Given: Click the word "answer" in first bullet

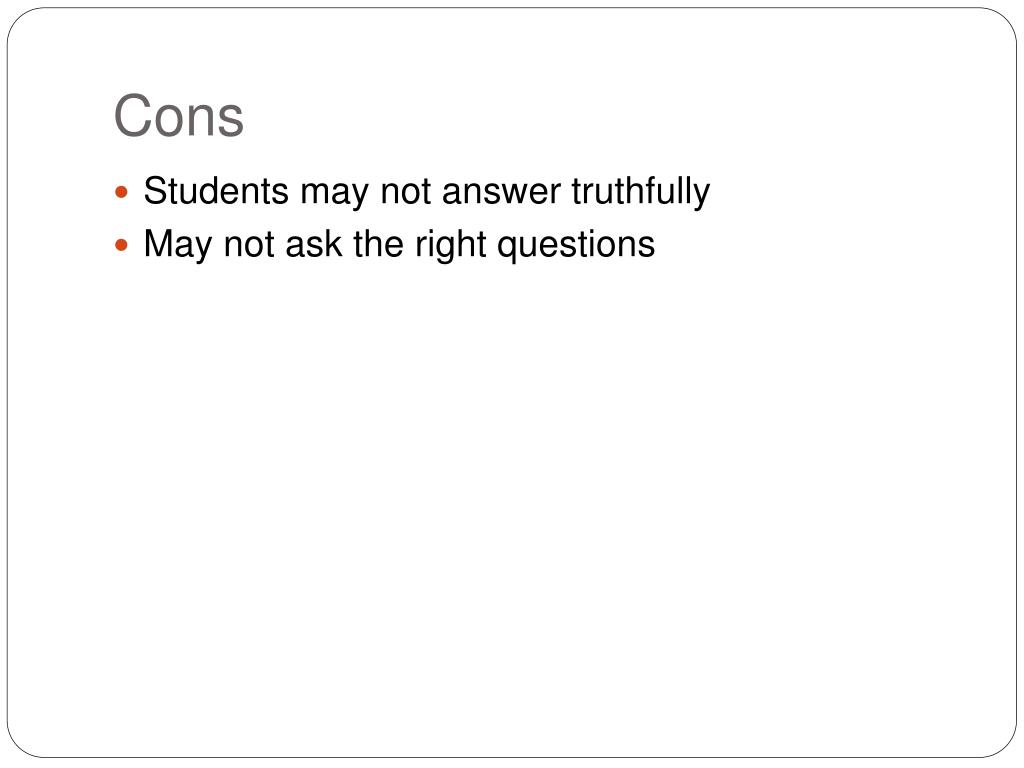Looking at the screenshot, I should coord(501,193).
